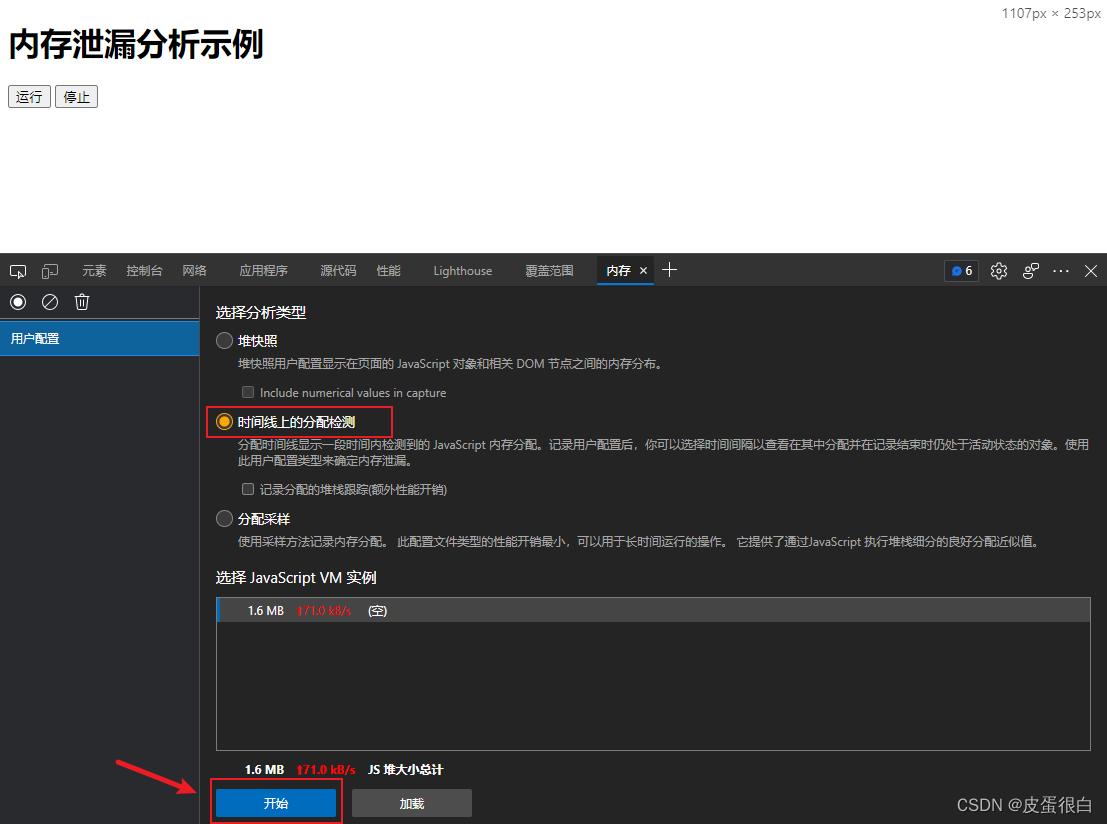
Task: Click the 选择 JavaScript VM 实例 heading
Action: [296, 578]
